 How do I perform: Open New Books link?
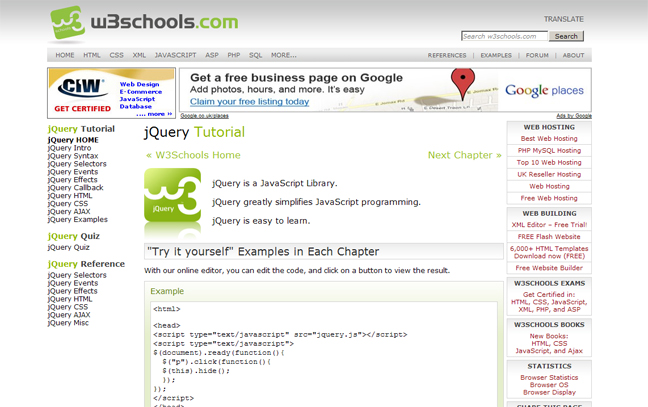(x=549, y=343)
